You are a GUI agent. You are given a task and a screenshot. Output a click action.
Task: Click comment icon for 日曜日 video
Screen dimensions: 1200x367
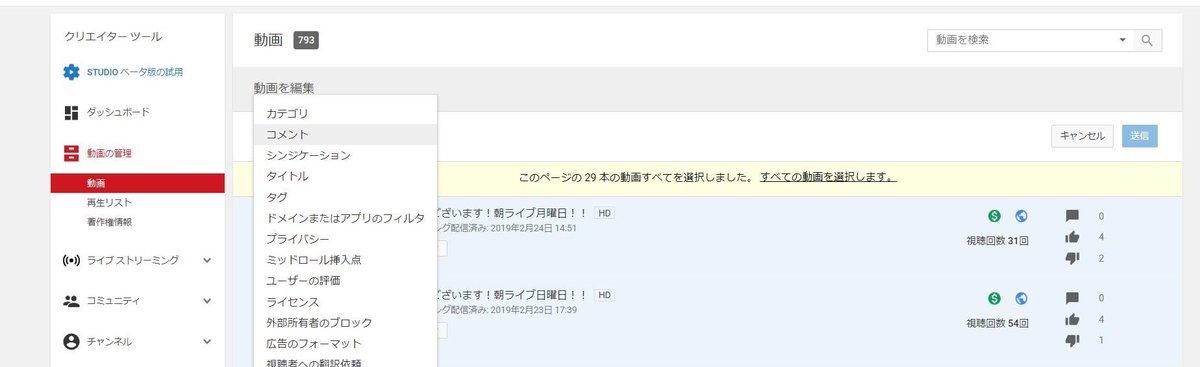point(1072,299)
